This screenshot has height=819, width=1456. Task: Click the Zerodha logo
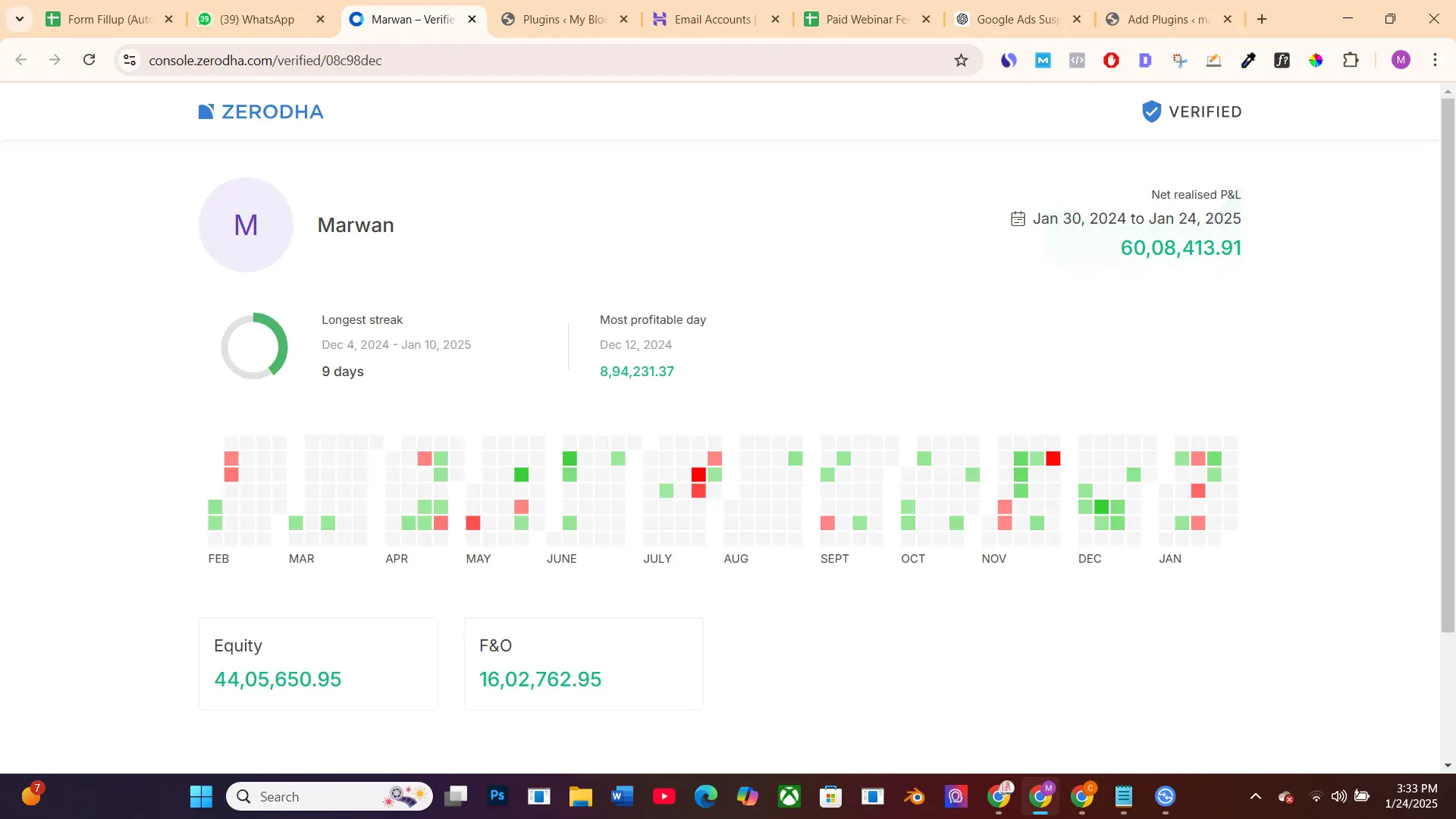click(x=261, y=111)
